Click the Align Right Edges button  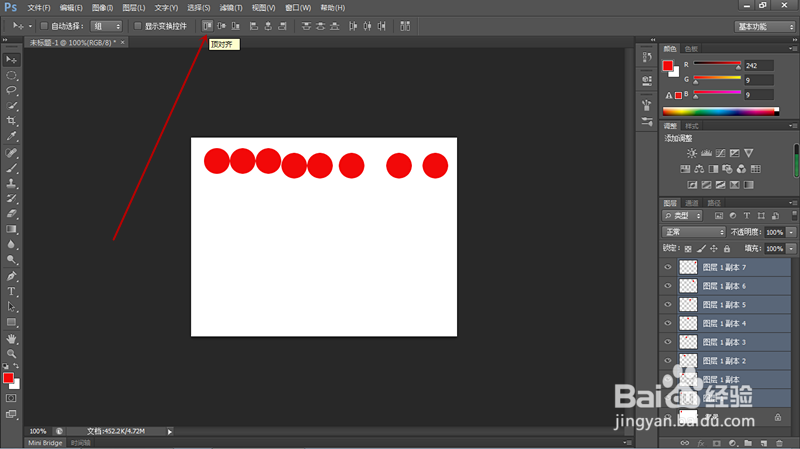[282, 26]
